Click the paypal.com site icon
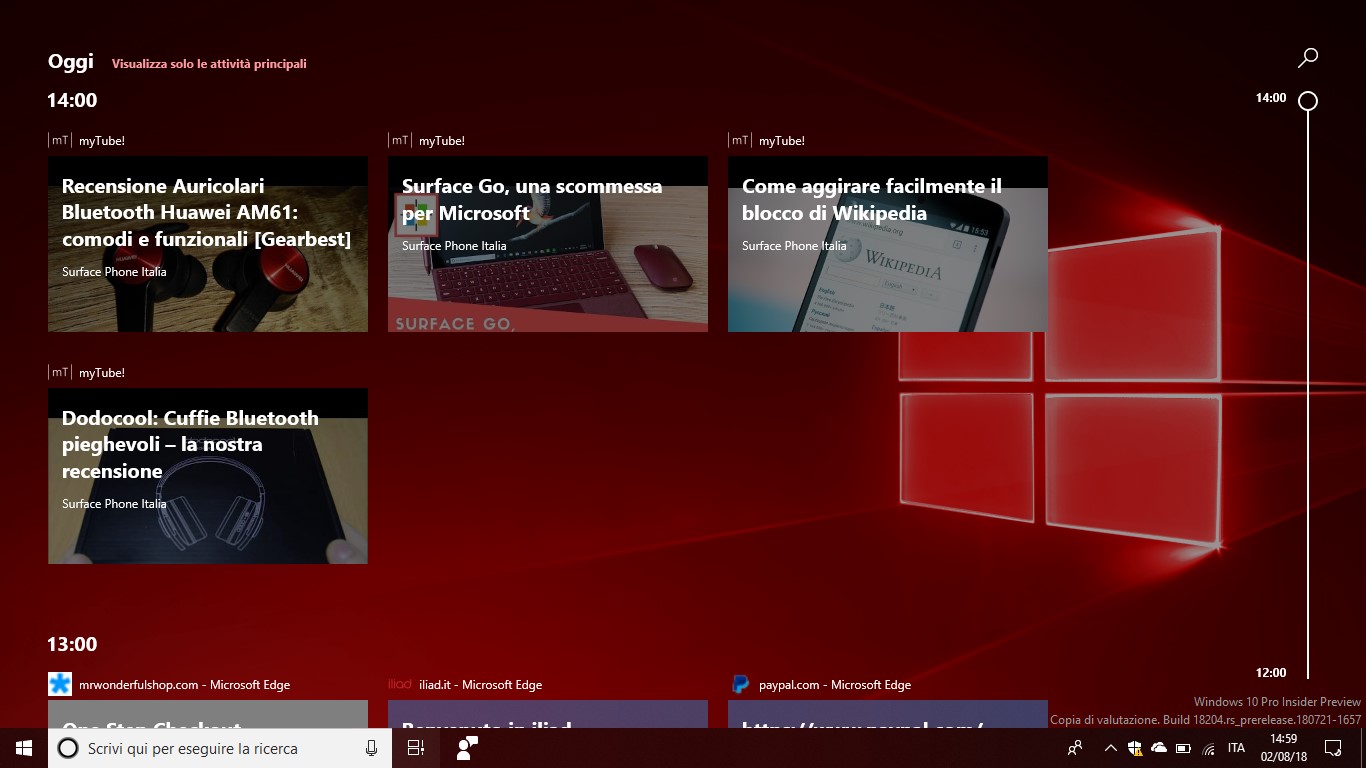The height and width of the screenshot is (768, 1366). pos(740,684)
